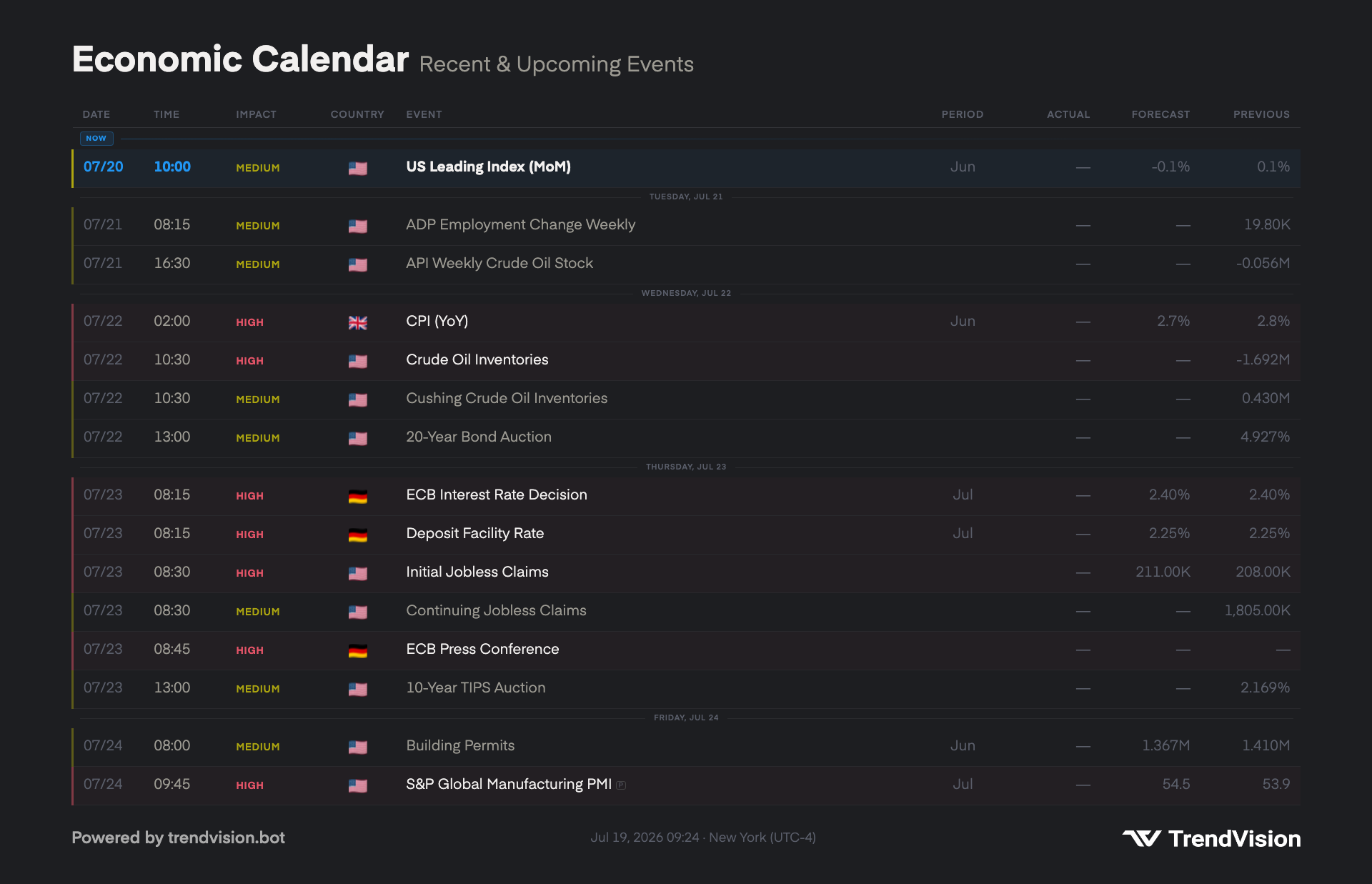Click the forecast value 54.5
This screenshot has height=884, width=1372.
pos(1176,784)
